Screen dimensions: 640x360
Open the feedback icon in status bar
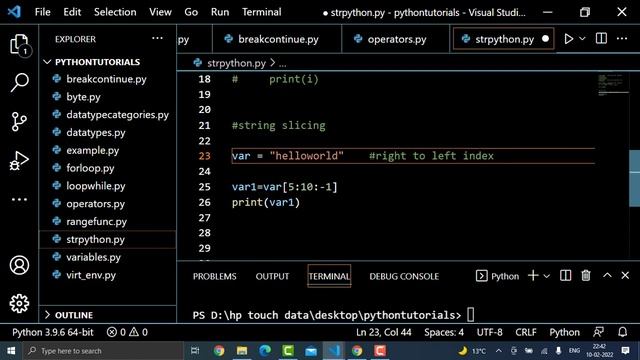(x=598, y=332)
